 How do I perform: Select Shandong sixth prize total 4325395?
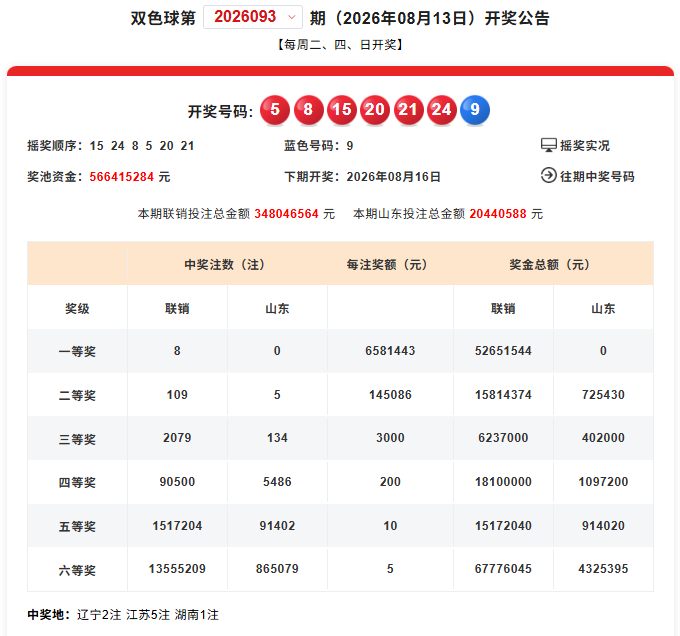pyautogui.click(x=603, y=568)
